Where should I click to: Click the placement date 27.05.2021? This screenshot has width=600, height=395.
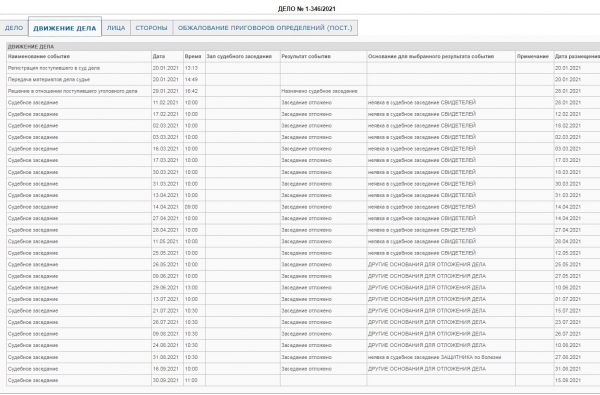(x=568, y=276)
